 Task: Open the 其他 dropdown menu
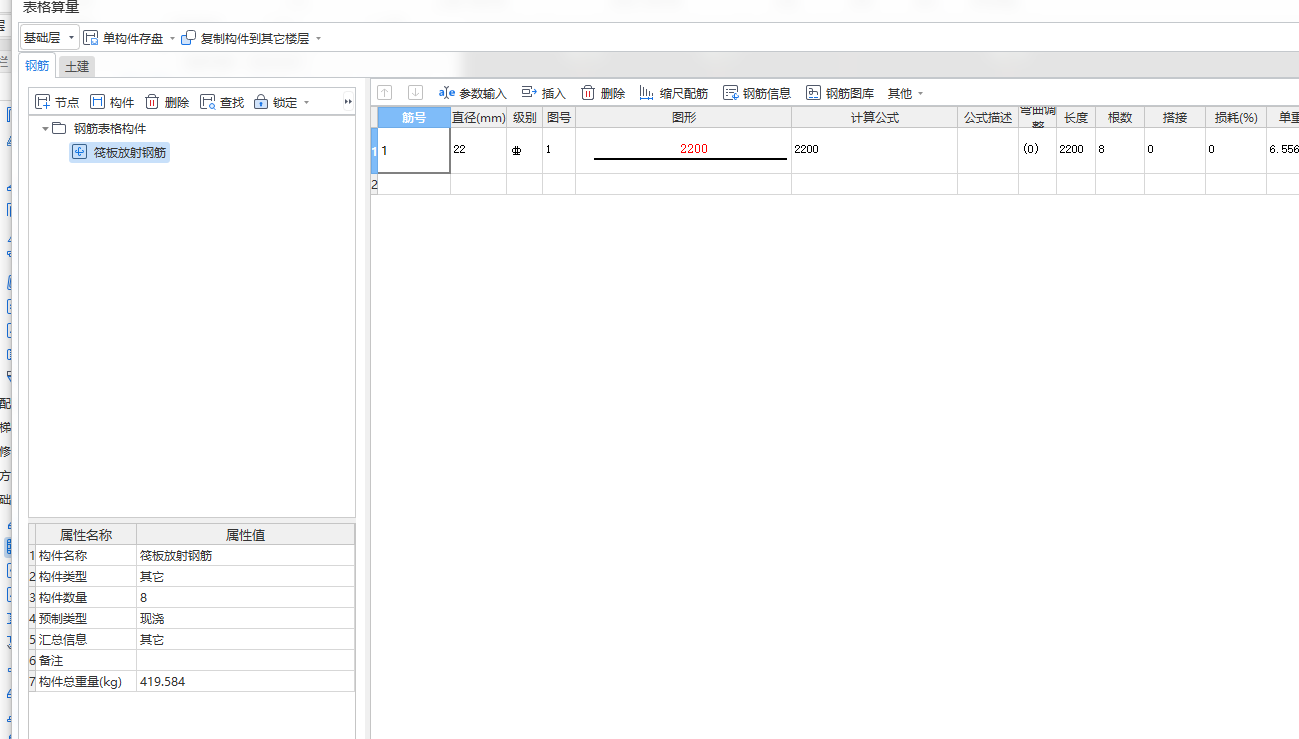[x=905, y=93]
